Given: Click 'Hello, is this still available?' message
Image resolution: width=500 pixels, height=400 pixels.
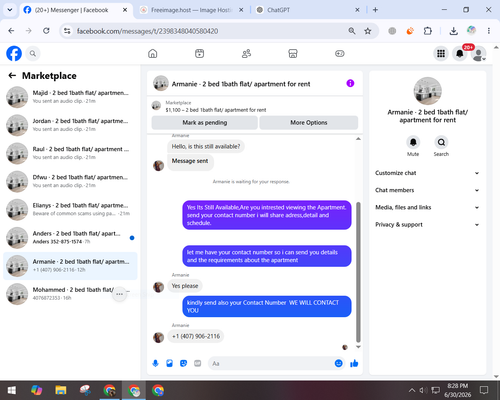Looking at the screenshot, I should coord(206,146).
